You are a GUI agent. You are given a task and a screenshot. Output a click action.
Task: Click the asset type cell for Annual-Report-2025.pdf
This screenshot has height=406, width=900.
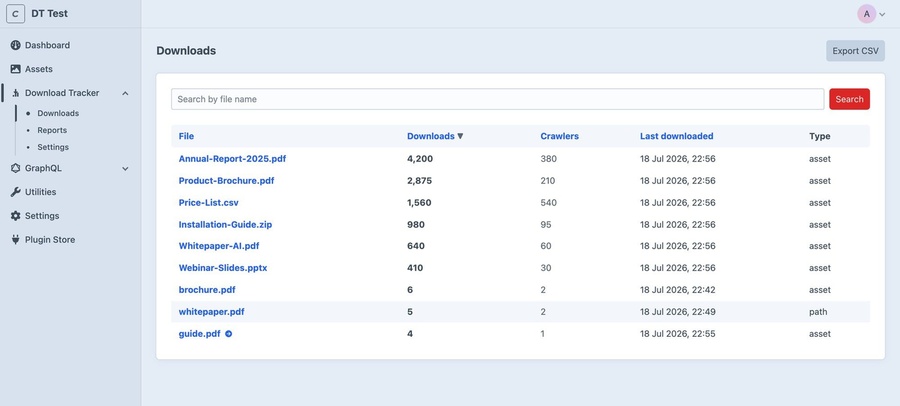pyautogui.click(x=820, y=158)
